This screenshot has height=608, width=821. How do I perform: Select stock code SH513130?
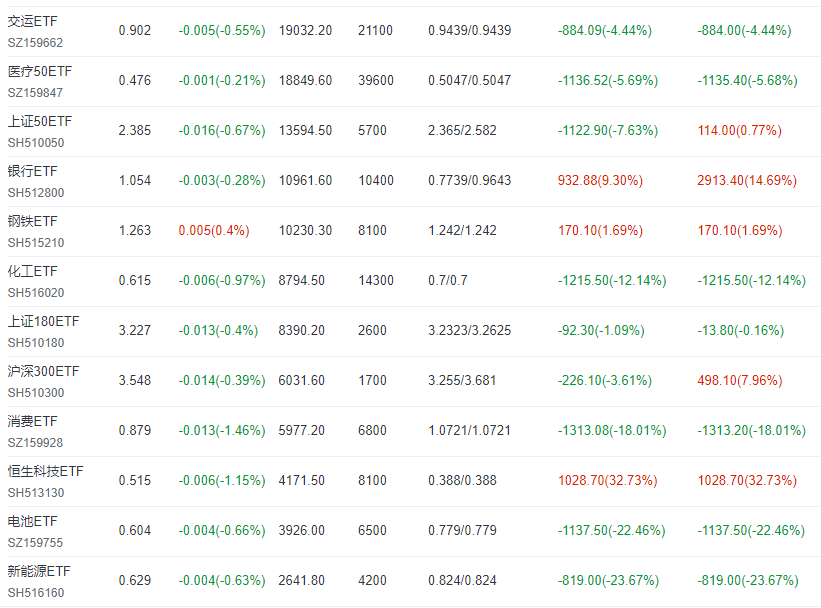tap(36, 493)
